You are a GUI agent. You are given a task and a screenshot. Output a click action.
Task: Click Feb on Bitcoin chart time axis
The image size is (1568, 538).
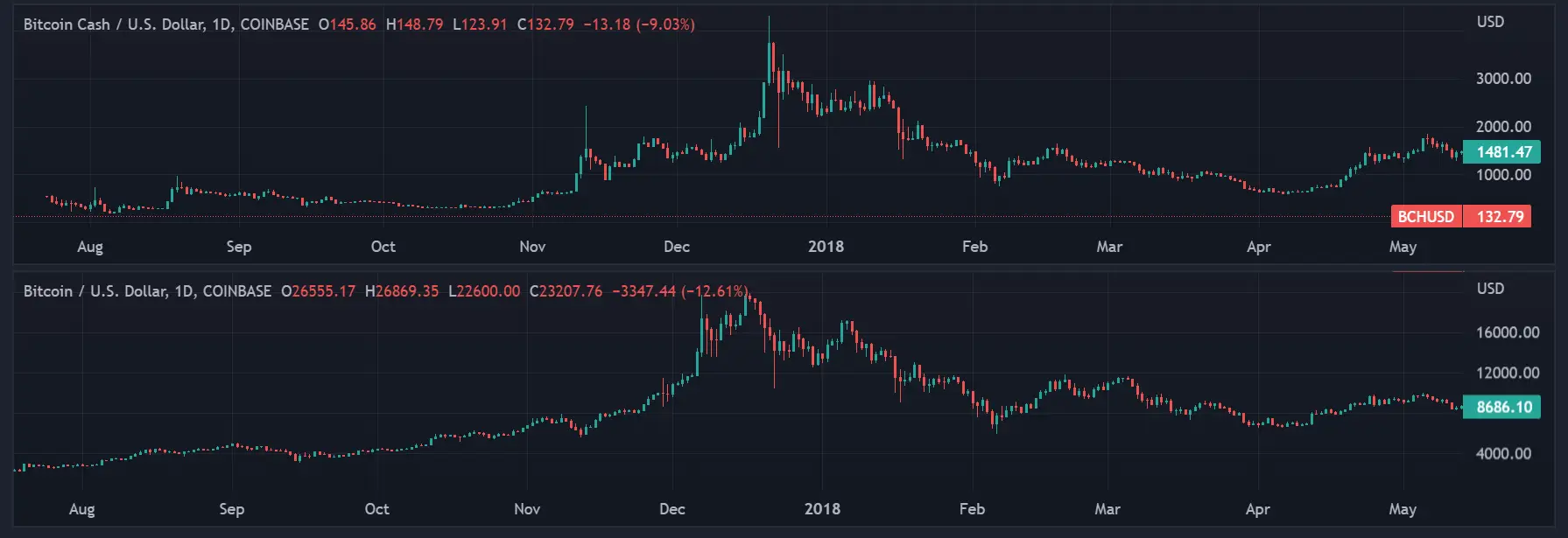(972, 509)
